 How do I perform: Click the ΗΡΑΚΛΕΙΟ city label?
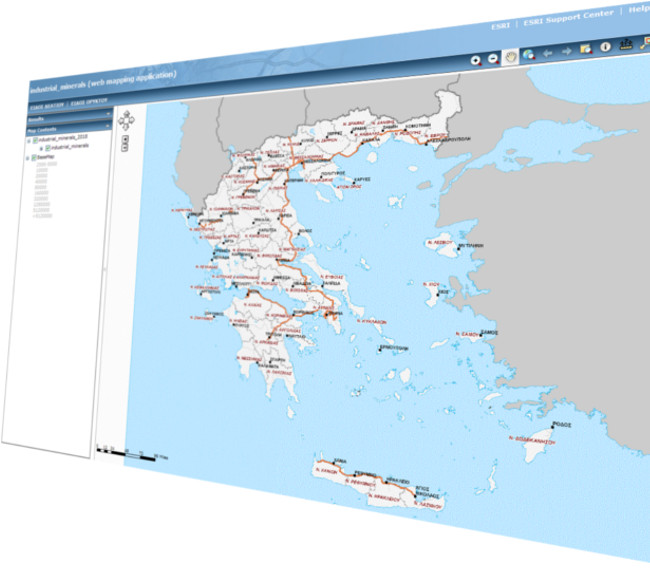click(398, 481)
